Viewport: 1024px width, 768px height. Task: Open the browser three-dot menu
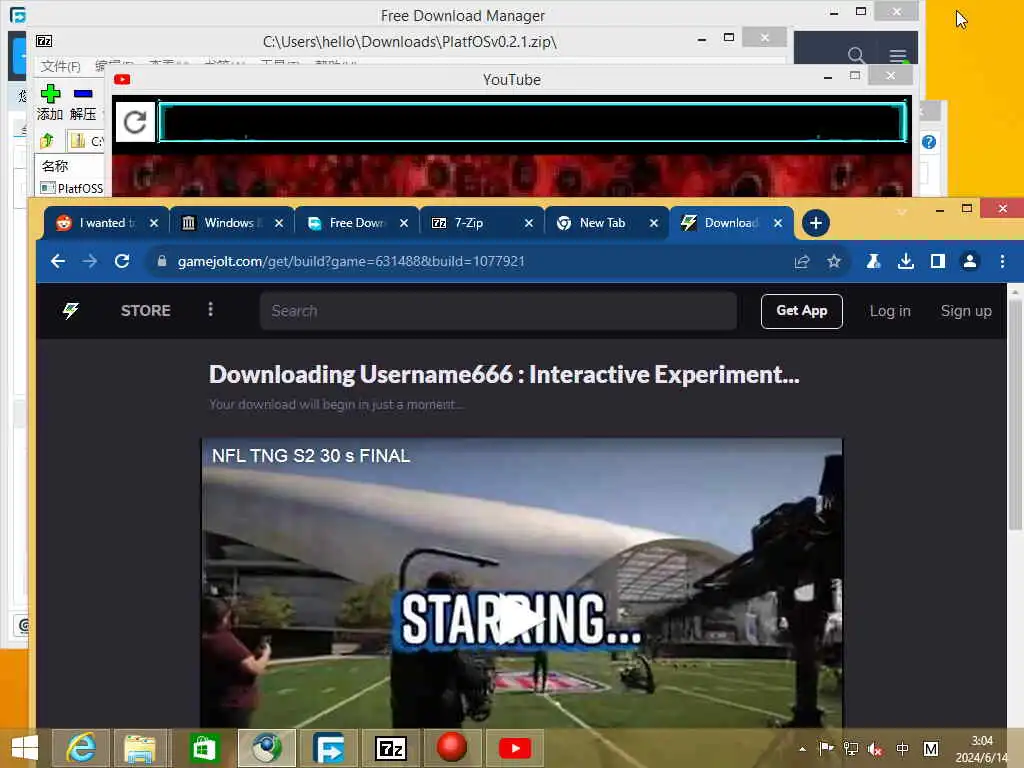[x=1002, y=261]
